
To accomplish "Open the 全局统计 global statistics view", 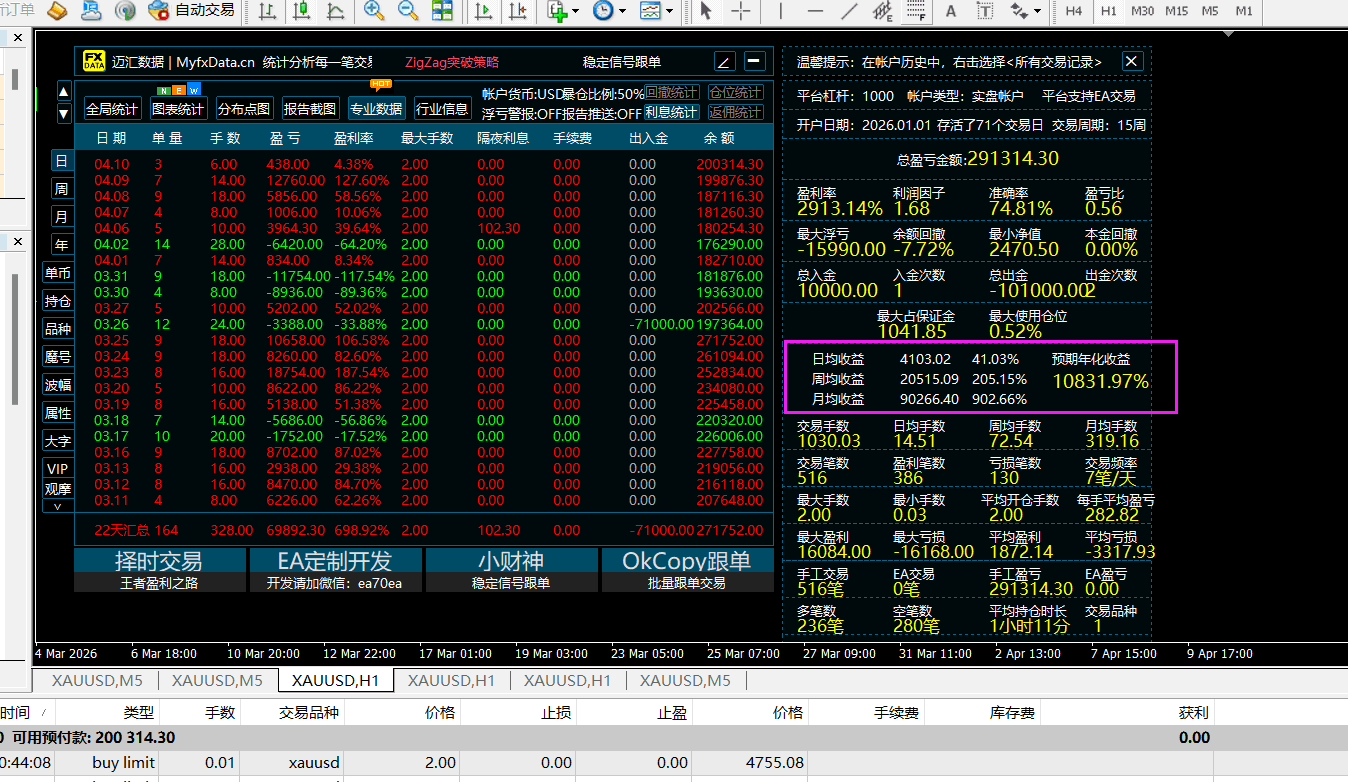I will pos(112,109).
